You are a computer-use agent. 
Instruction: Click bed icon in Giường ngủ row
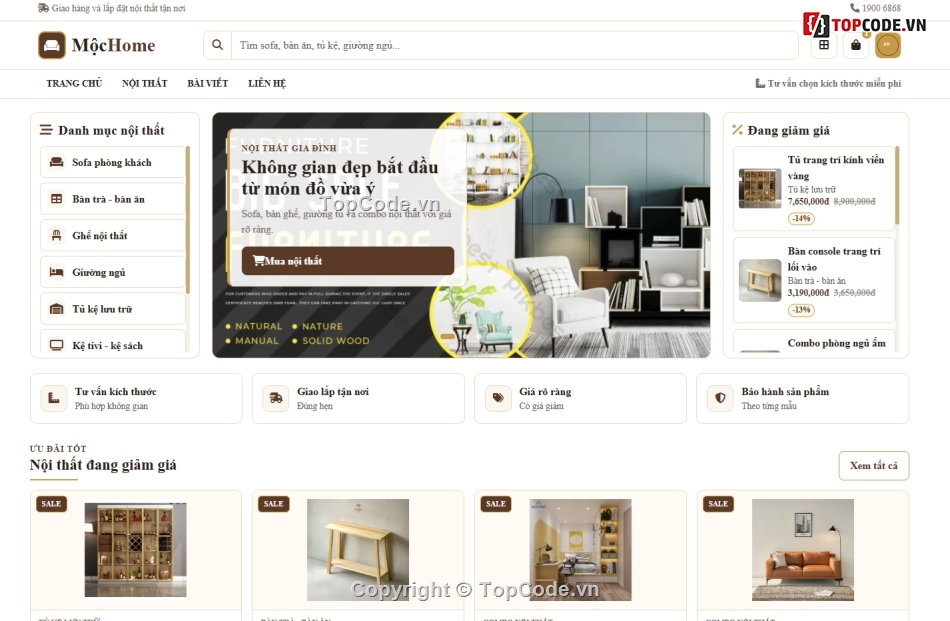coord(56,272)
